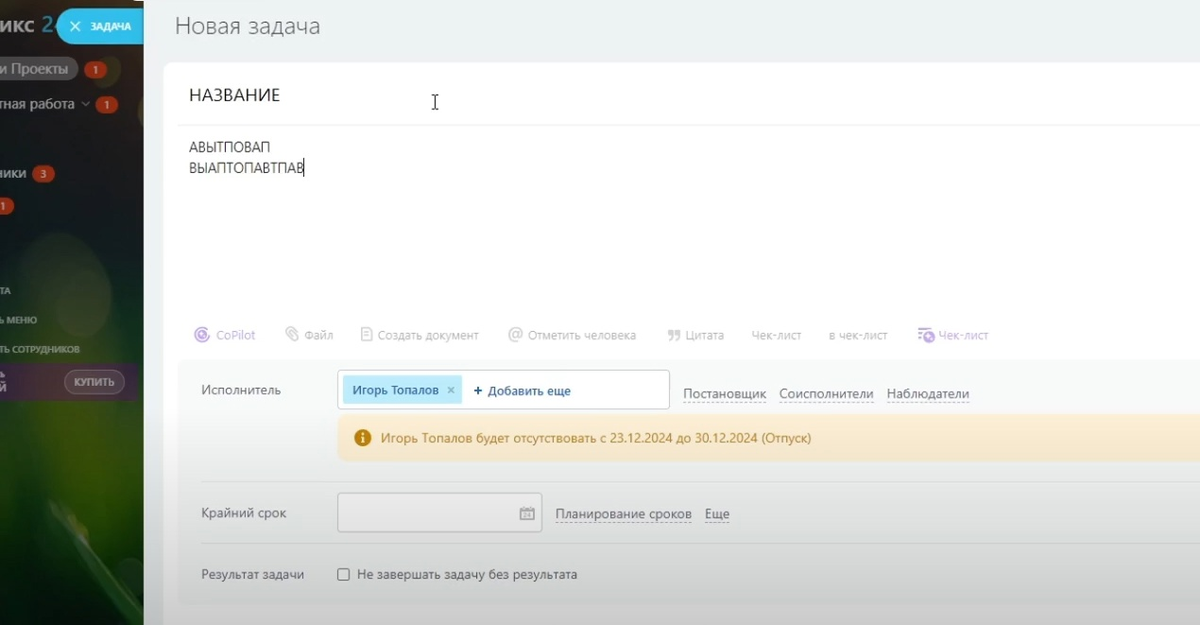
Task: Click the Исполнитель field label
Action: 241,390
